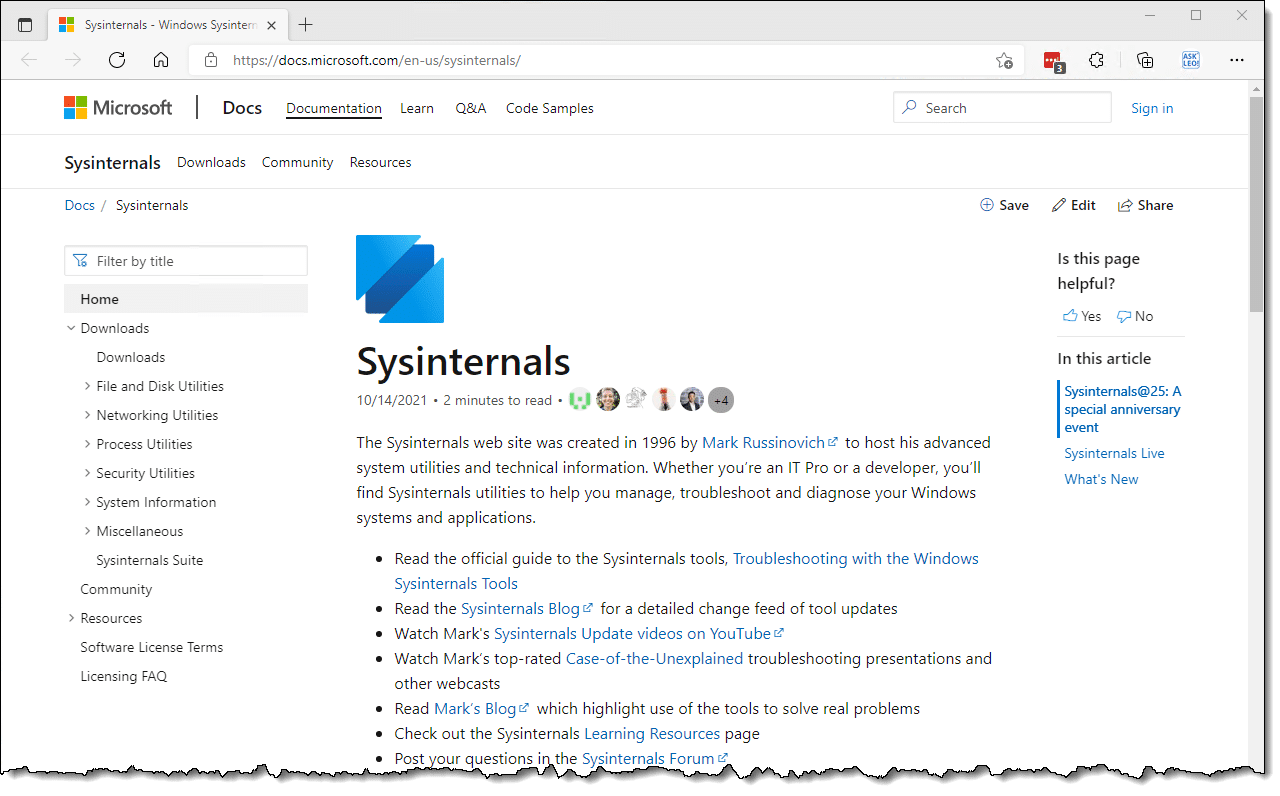The image size is (1280, 796).
Task: Expand the Resources sidebar section
Action: point(71,618)
